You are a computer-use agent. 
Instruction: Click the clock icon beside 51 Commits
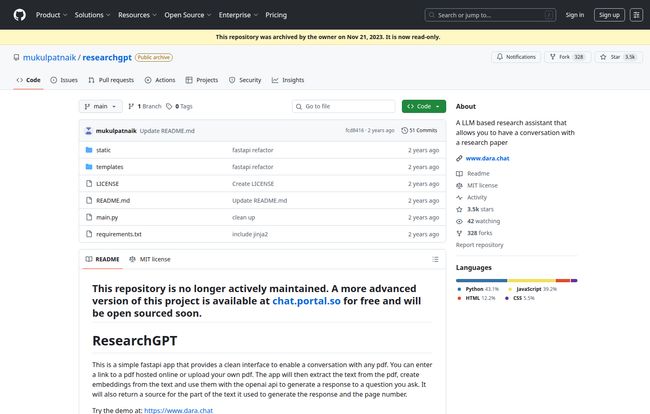405,130
